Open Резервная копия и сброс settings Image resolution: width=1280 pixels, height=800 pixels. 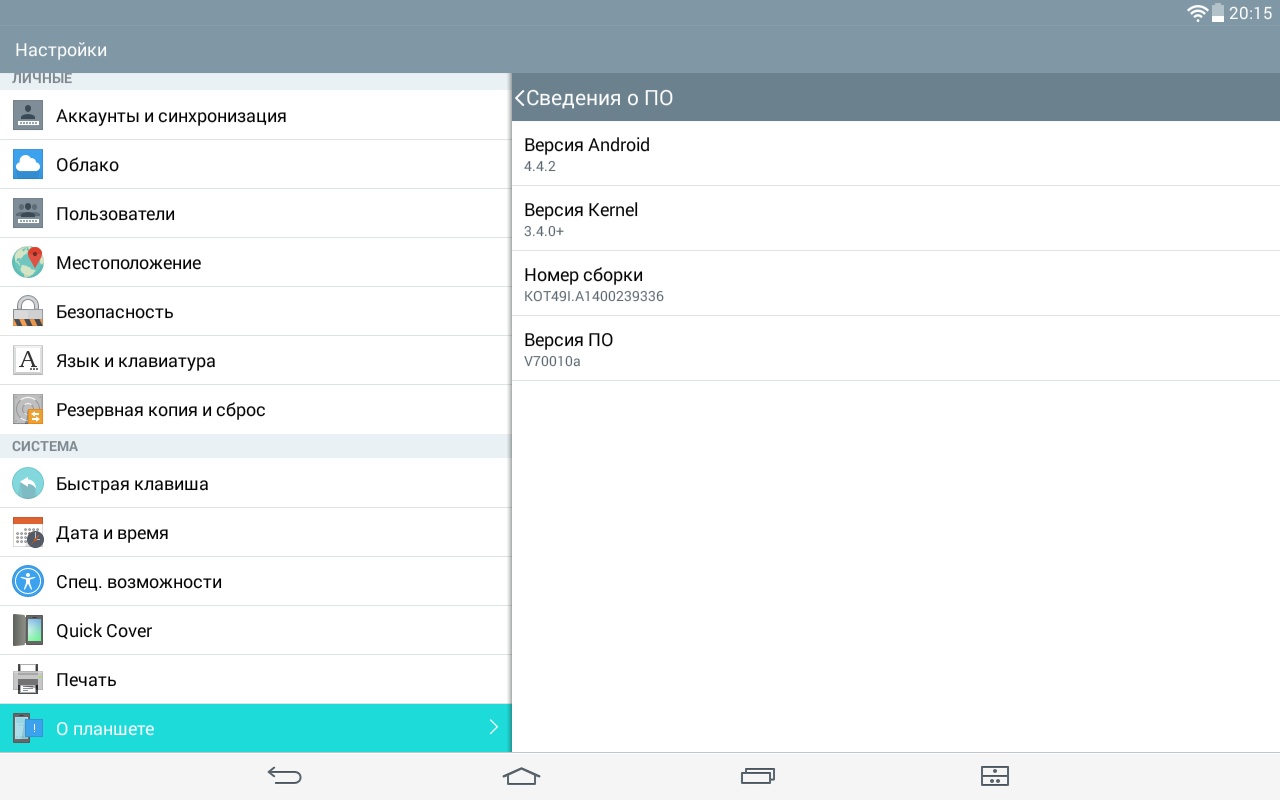pos(160,410)
